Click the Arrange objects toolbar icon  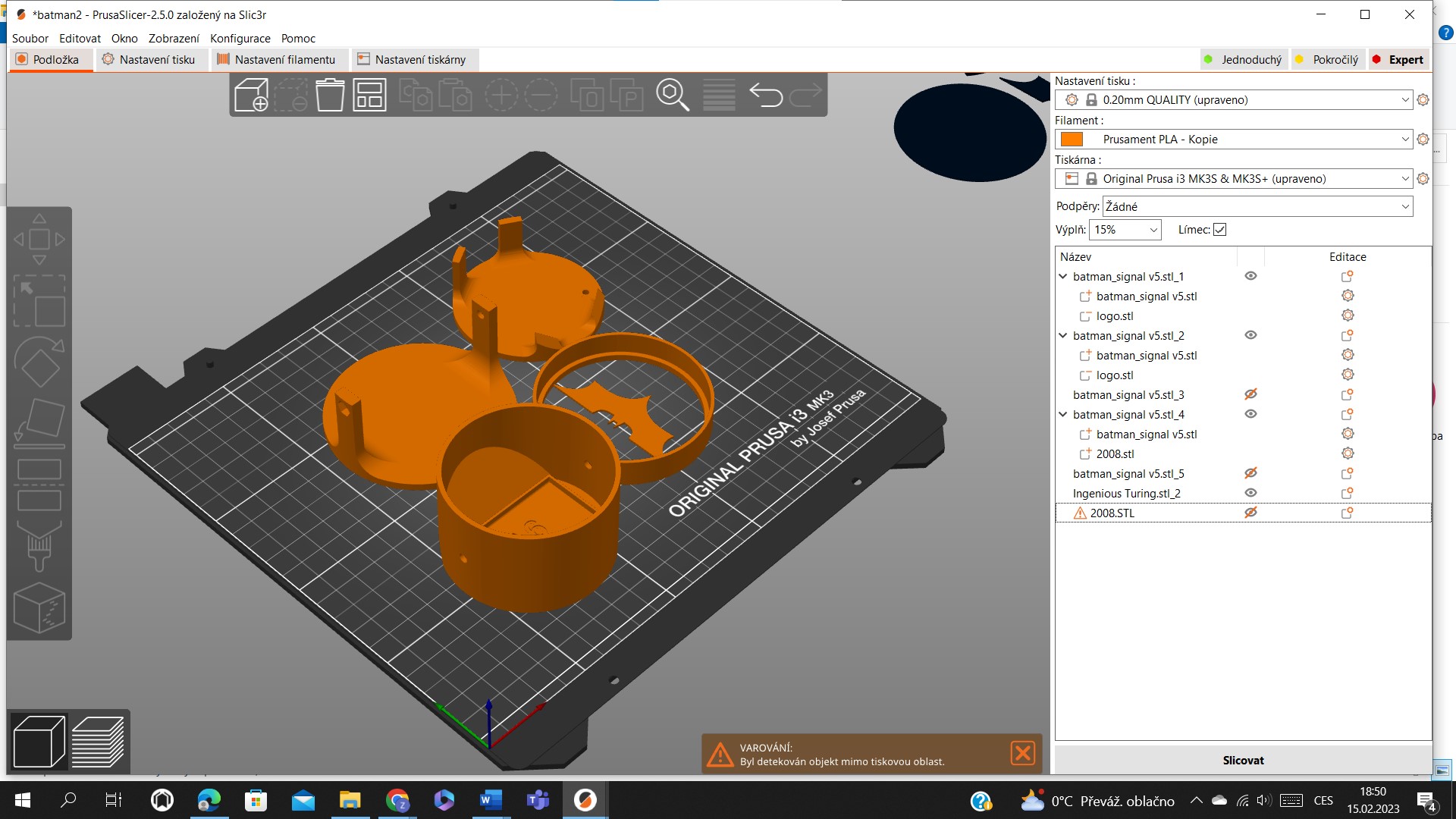(369, 95)
